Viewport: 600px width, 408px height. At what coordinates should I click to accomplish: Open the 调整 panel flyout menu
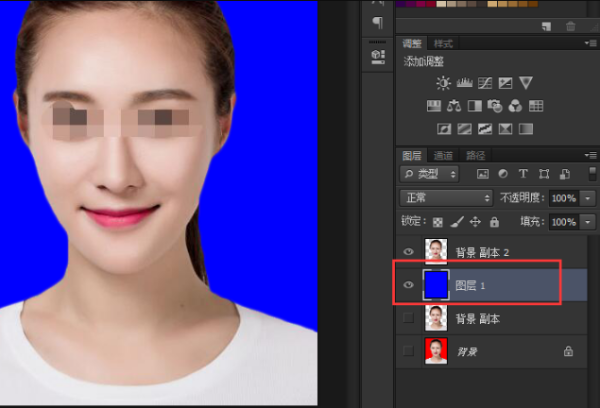click(590, 43)
